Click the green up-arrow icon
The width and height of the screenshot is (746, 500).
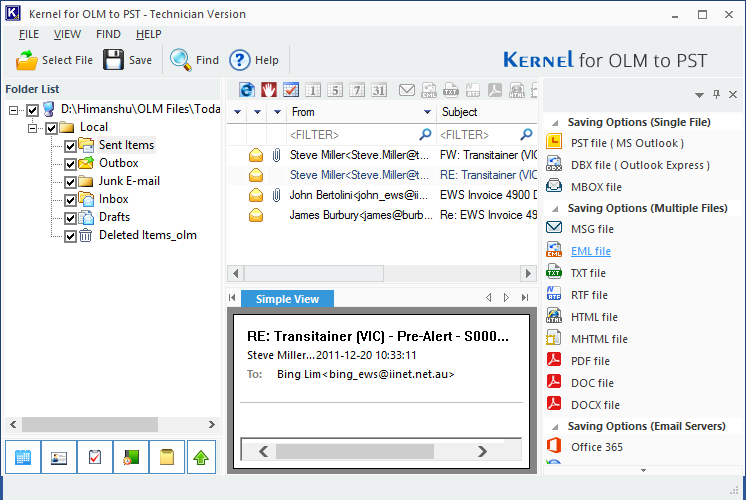(x=201, y=457)
